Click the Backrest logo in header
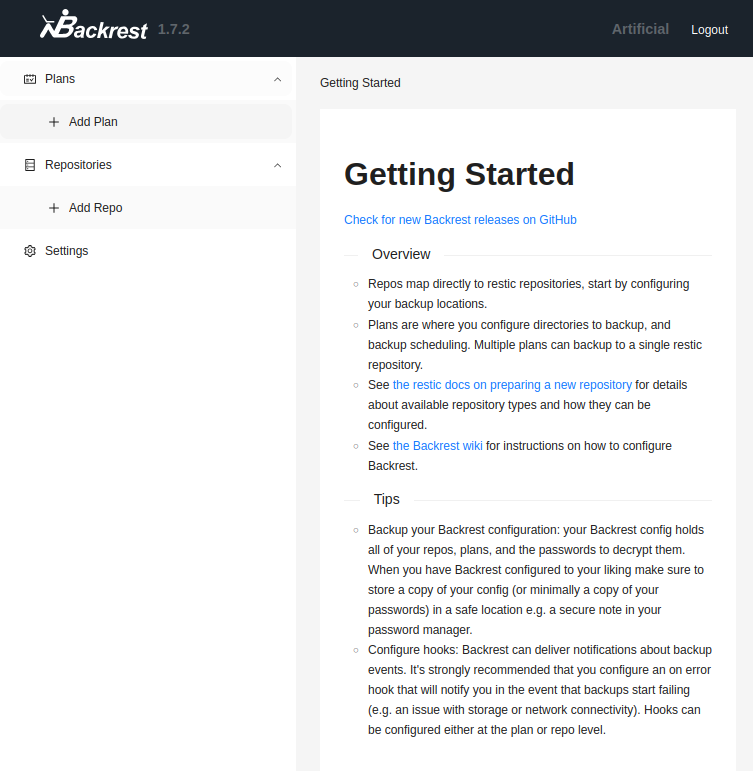This screenshot has width=753, height=771. coord(95,28)
